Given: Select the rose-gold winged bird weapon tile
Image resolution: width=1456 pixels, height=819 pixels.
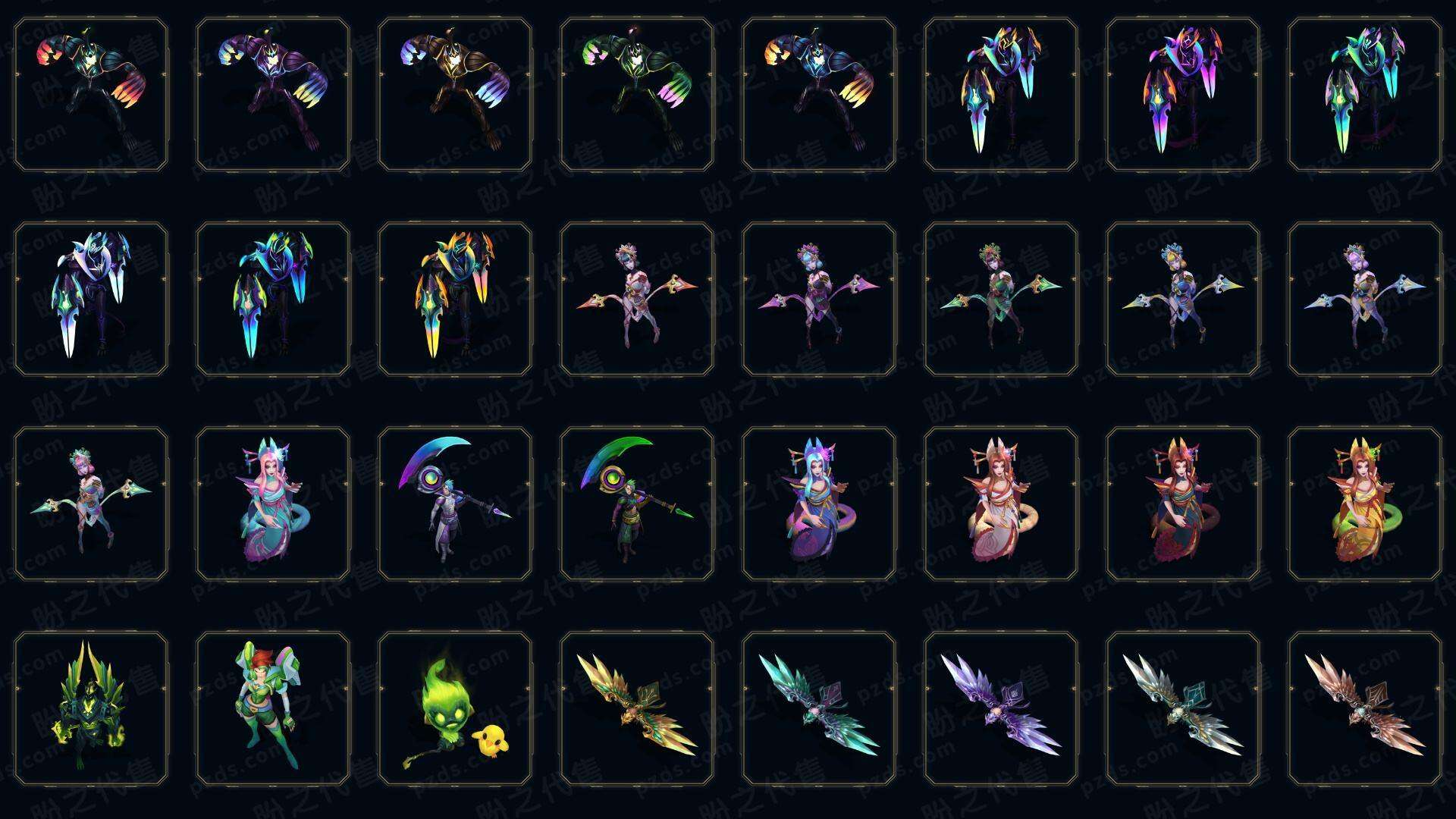Looking at the screenshot, I should pos(1365,709).
